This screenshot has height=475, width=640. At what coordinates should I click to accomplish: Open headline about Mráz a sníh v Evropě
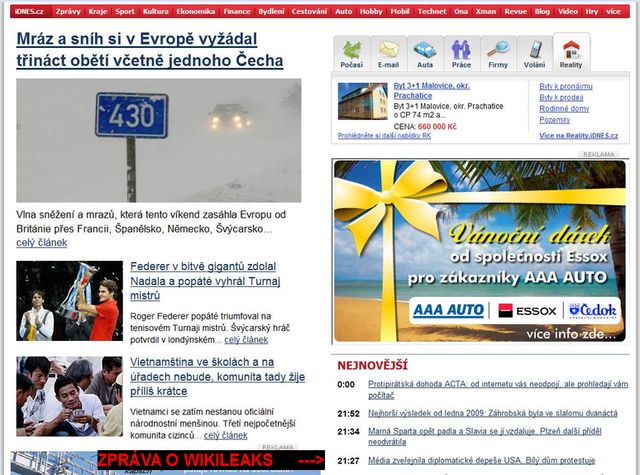(150, 50)
